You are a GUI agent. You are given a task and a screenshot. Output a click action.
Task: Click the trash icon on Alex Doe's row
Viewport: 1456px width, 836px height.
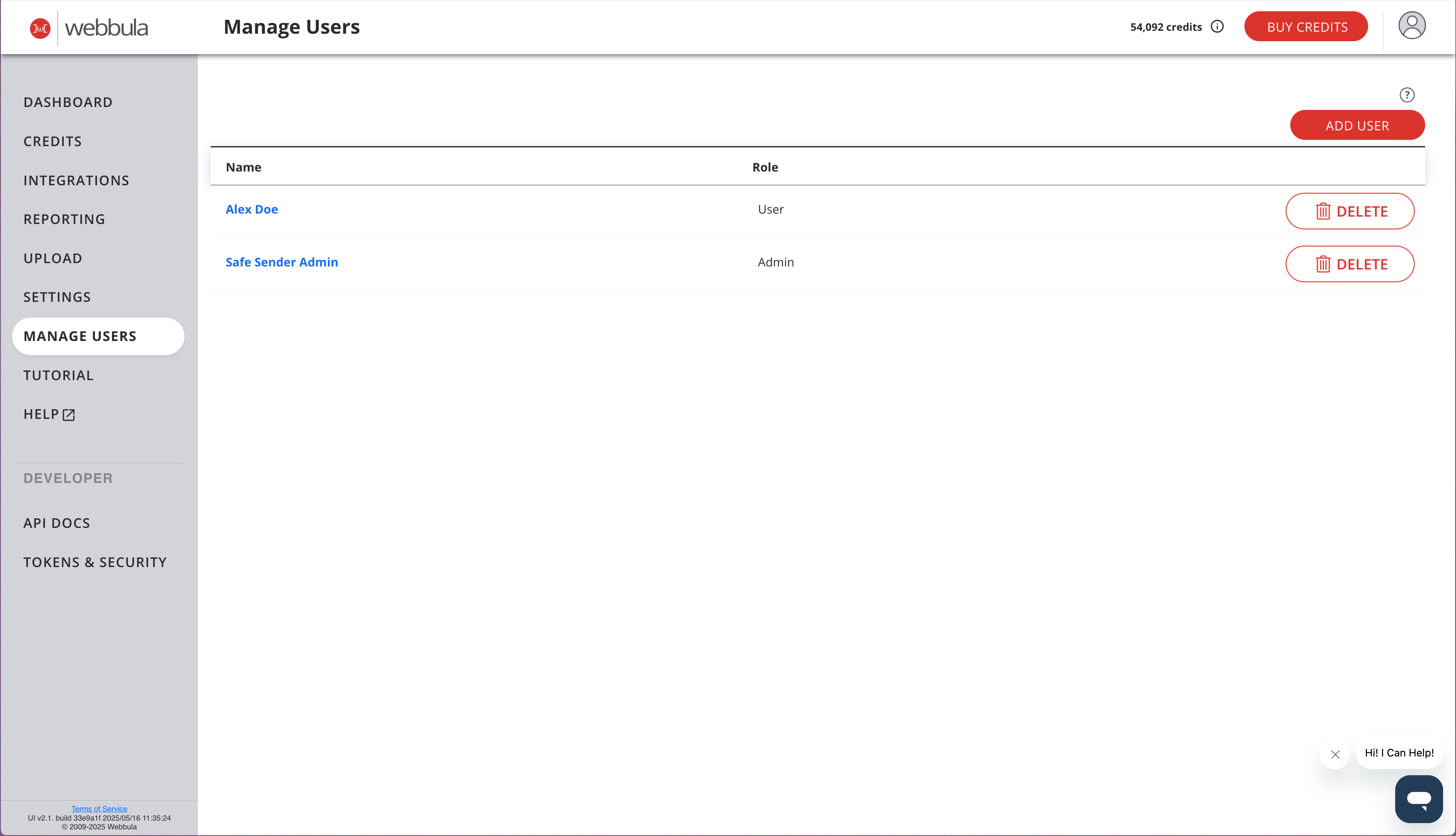pyautogui.click(x=1323, y=211)
